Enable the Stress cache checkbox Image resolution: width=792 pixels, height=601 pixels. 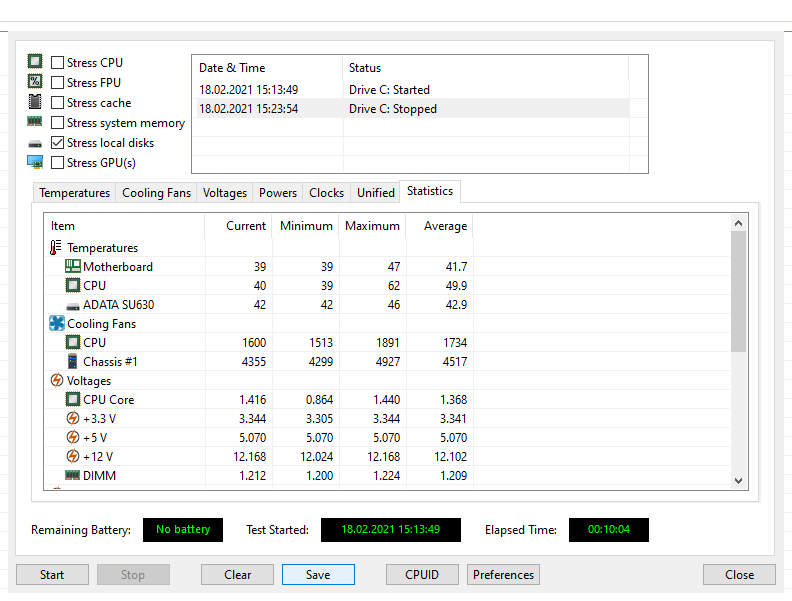click(x=58, y=103)
